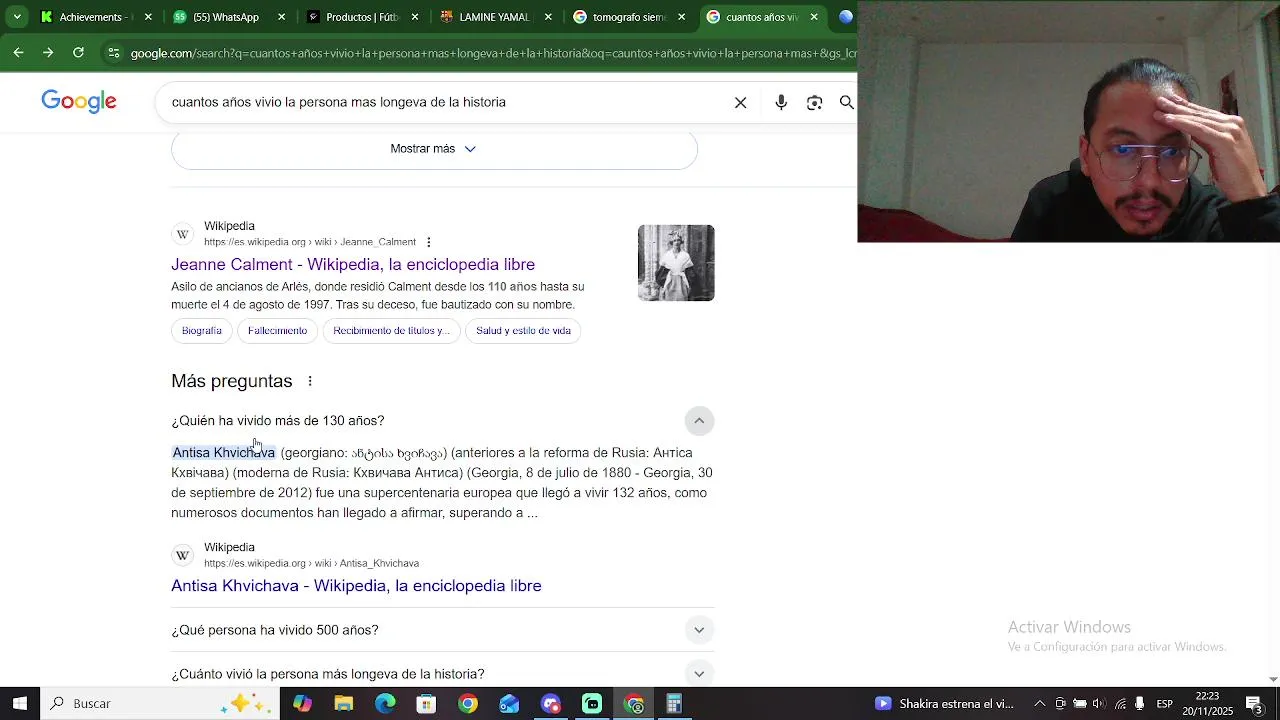This screenshot has width=1280, height=720.
Task: Show hidden system tray icons
Action: [x=1039, y=704]
